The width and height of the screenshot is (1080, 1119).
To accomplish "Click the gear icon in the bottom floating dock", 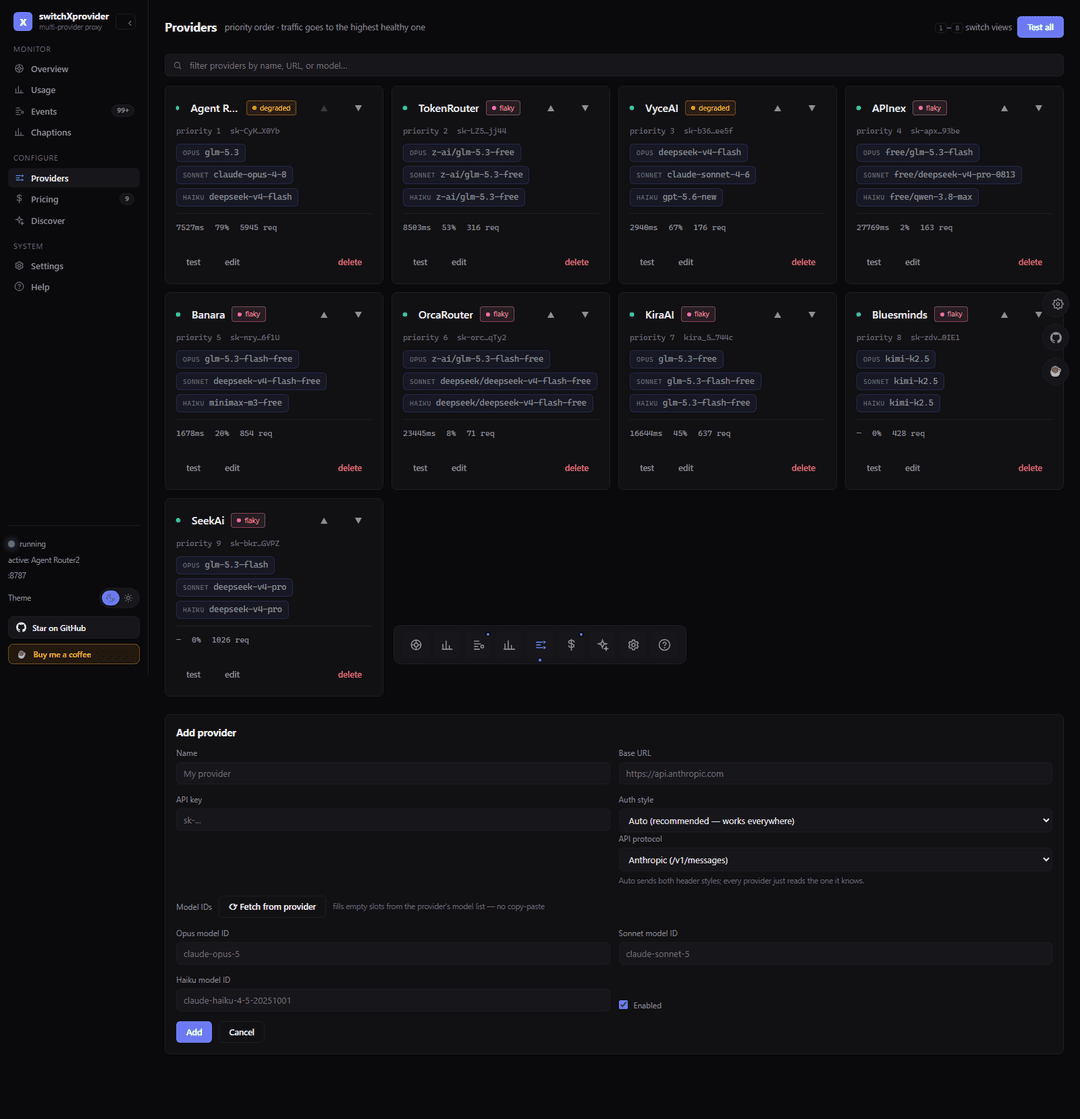I will tap(633, 645).
